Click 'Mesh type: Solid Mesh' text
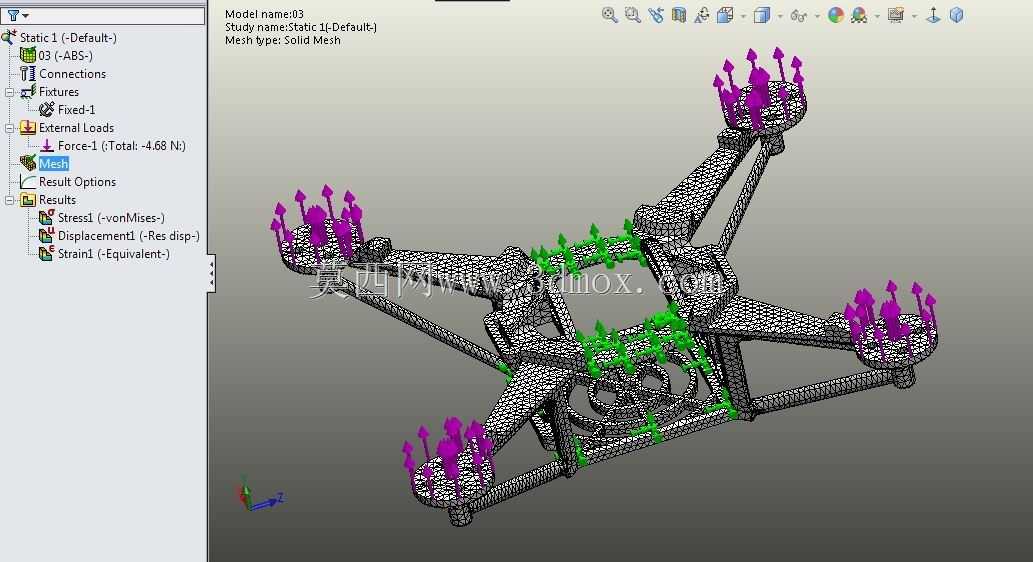This screenshot has width=1033, height=562. [283, 40]
